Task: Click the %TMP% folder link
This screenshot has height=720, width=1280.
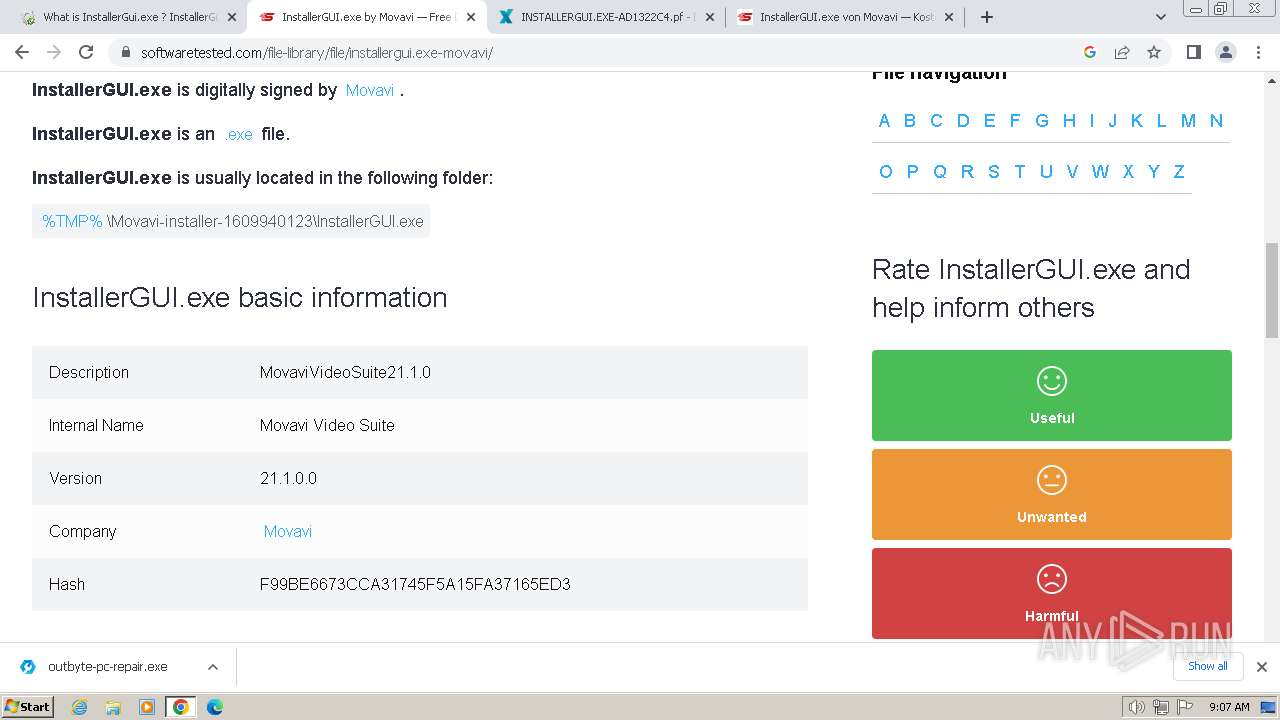Action: click(x=72, y=221)
